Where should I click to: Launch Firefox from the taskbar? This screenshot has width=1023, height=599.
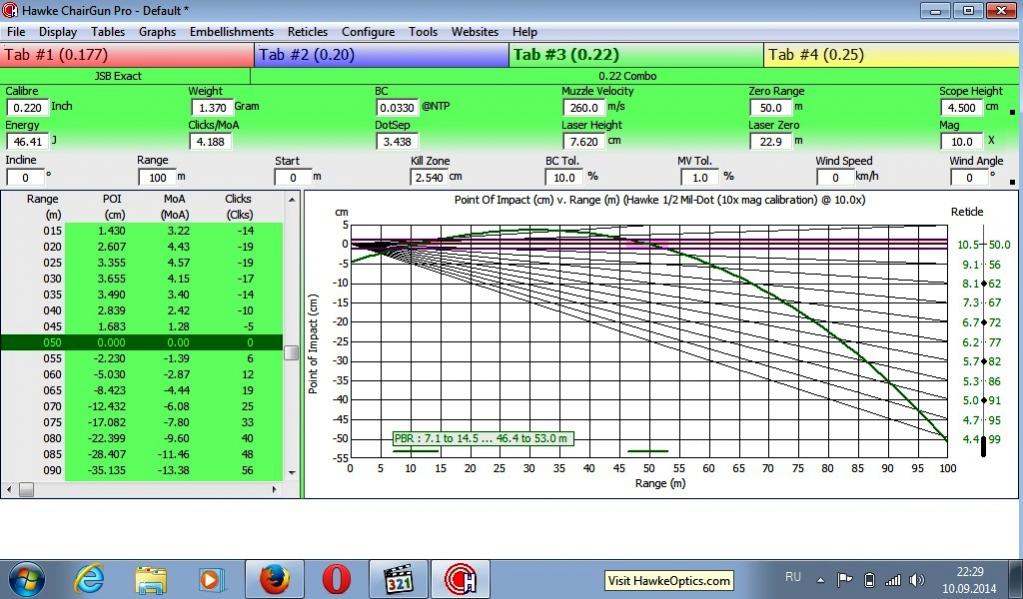(274, 579)
